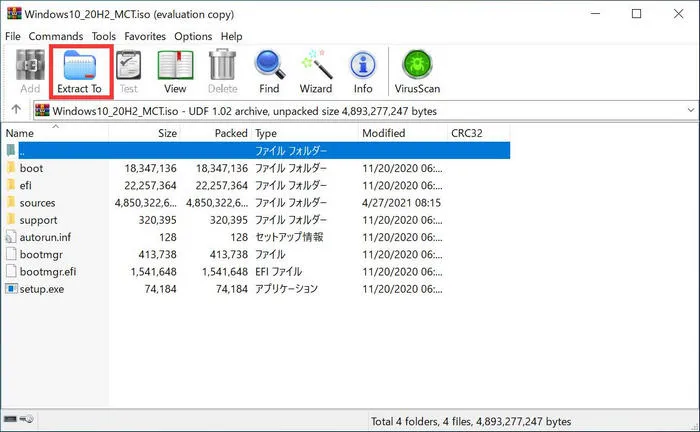The height and width of the screenshot is (432, 700).
Task: Click the setup.exe application icon
Action: tap(11, 288)
